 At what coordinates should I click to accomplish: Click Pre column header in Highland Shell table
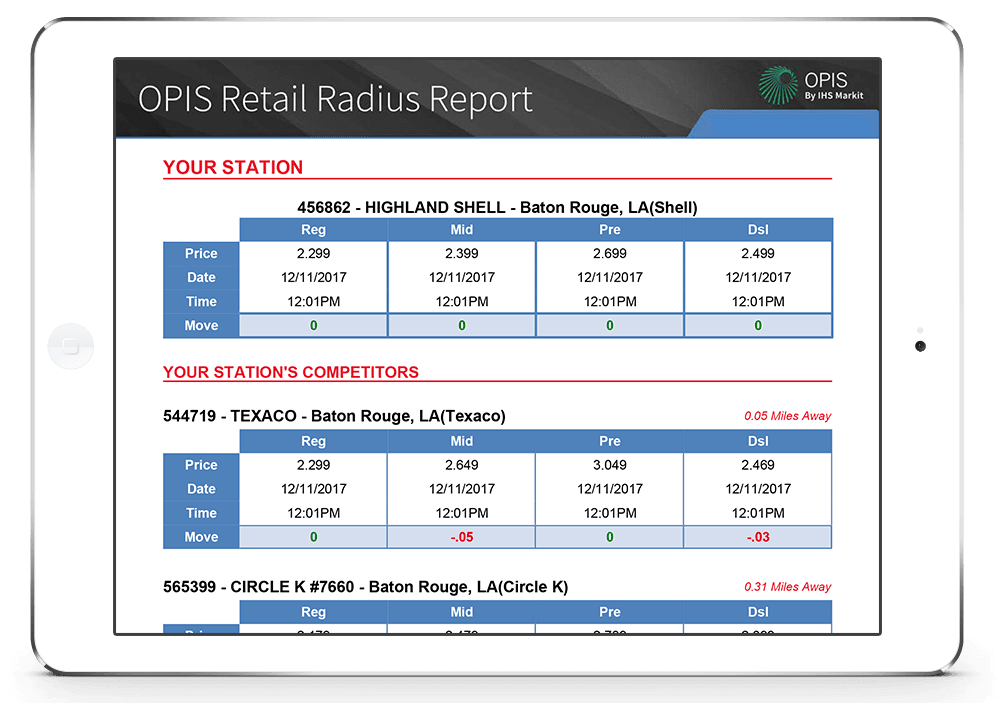(x=610, y=230)
